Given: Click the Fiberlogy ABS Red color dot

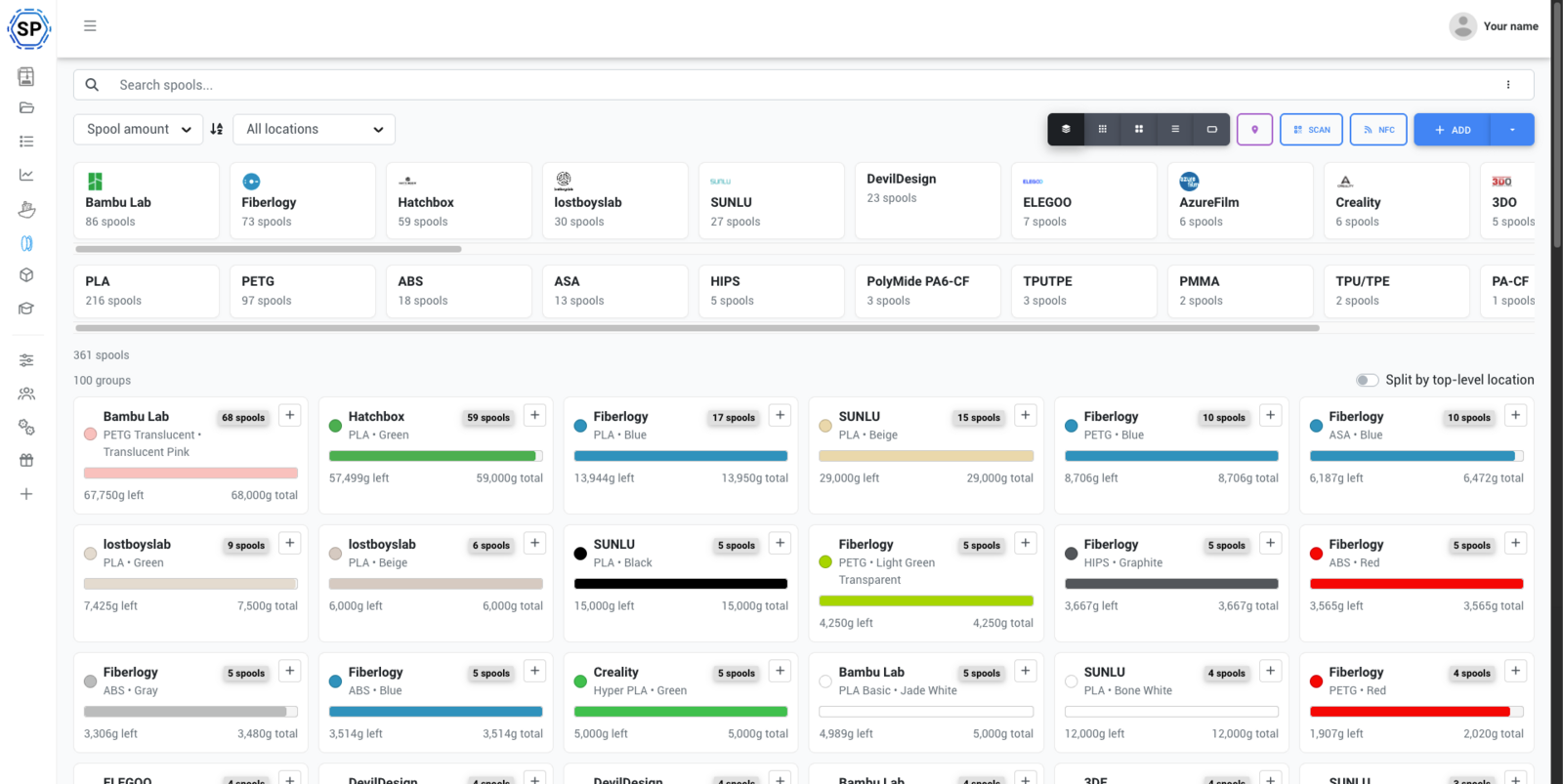Looking at the screenshot, I should click(x=1316, y=554).
